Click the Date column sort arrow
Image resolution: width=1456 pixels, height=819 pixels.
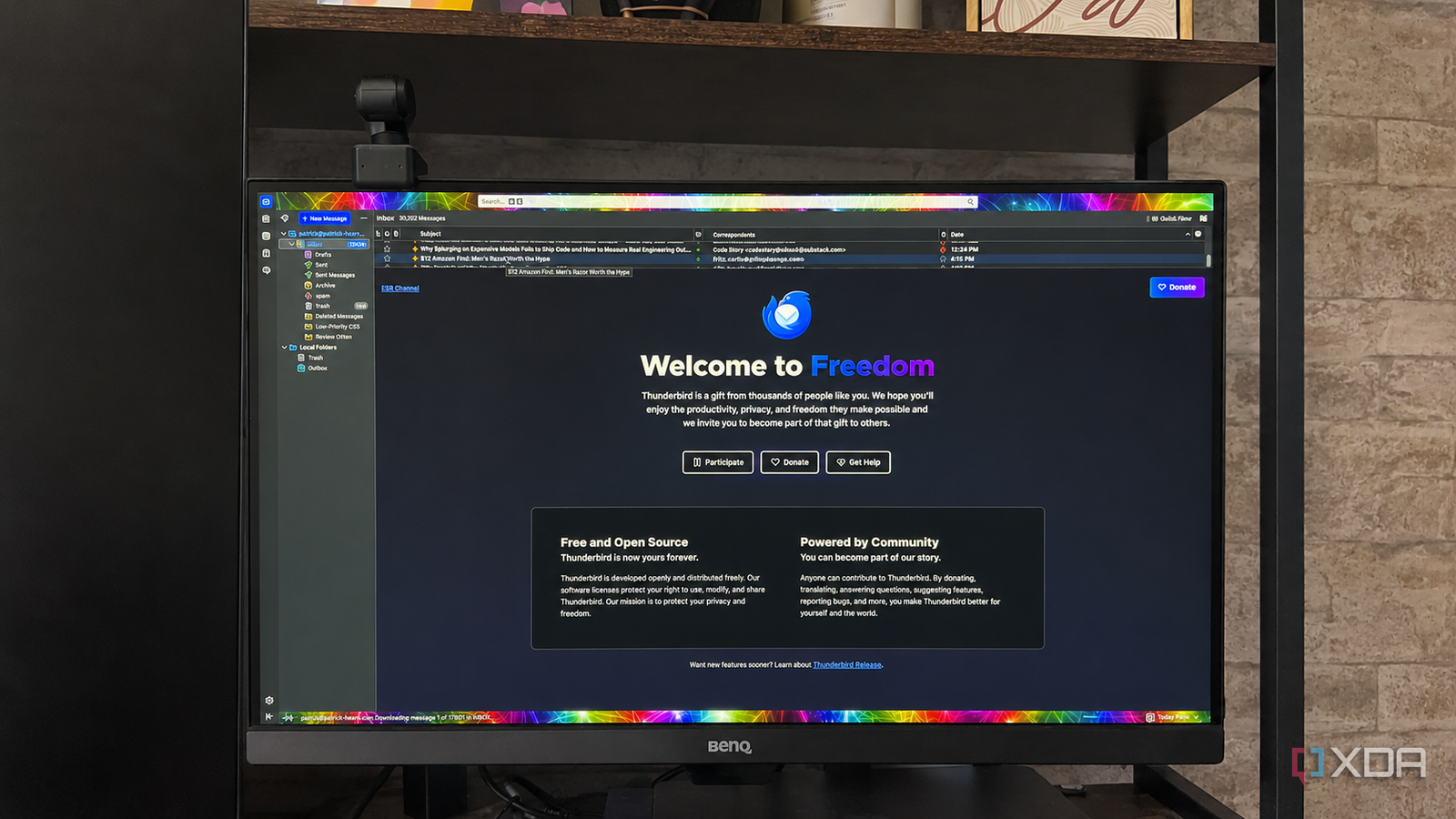(x=1188, y=234)
